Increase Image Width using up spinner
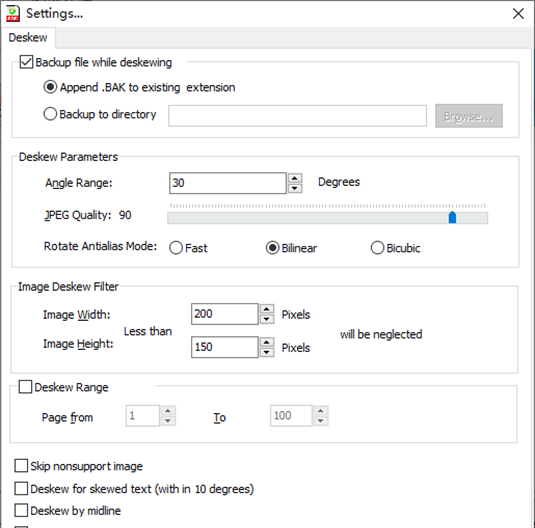Image resolution: width=535 pixels, height=528 pixels. tap(267, 309)
